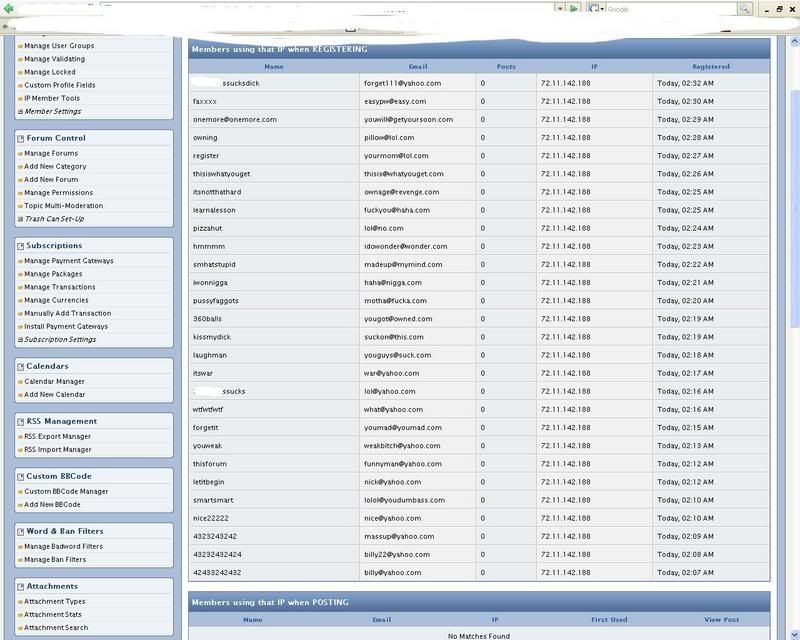Open the Google search engine selector
Screen dimensions: 800x640
point(596,9)
